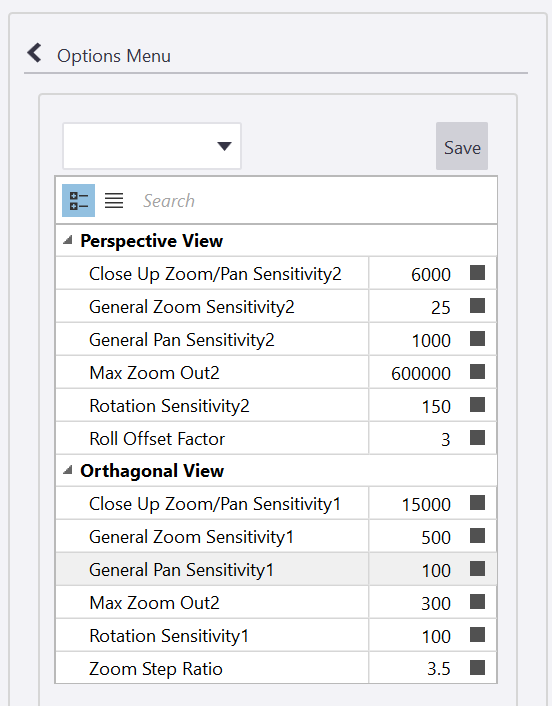Open the empty preset dropdown
Screen dimensions: 552x706
coord(152,146)
